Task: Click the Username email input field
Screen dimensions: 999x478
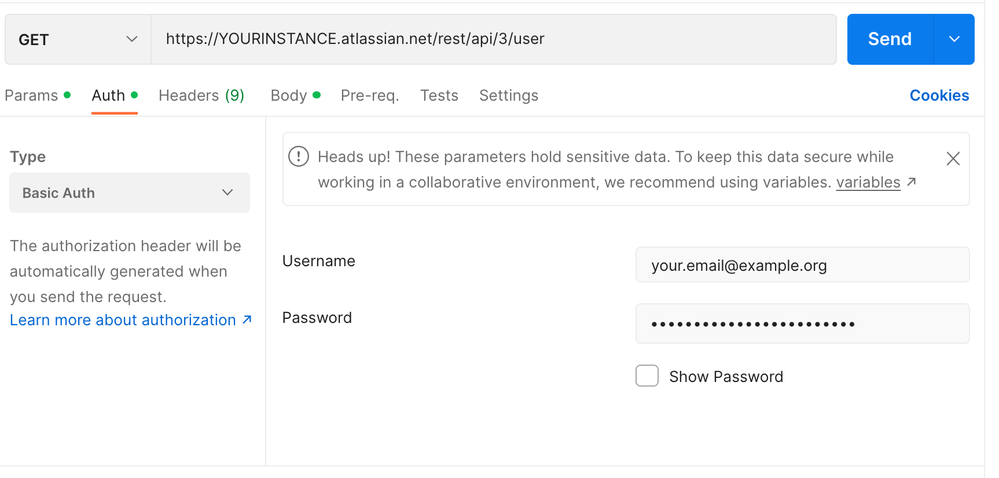Action: (x=802, y=265)
